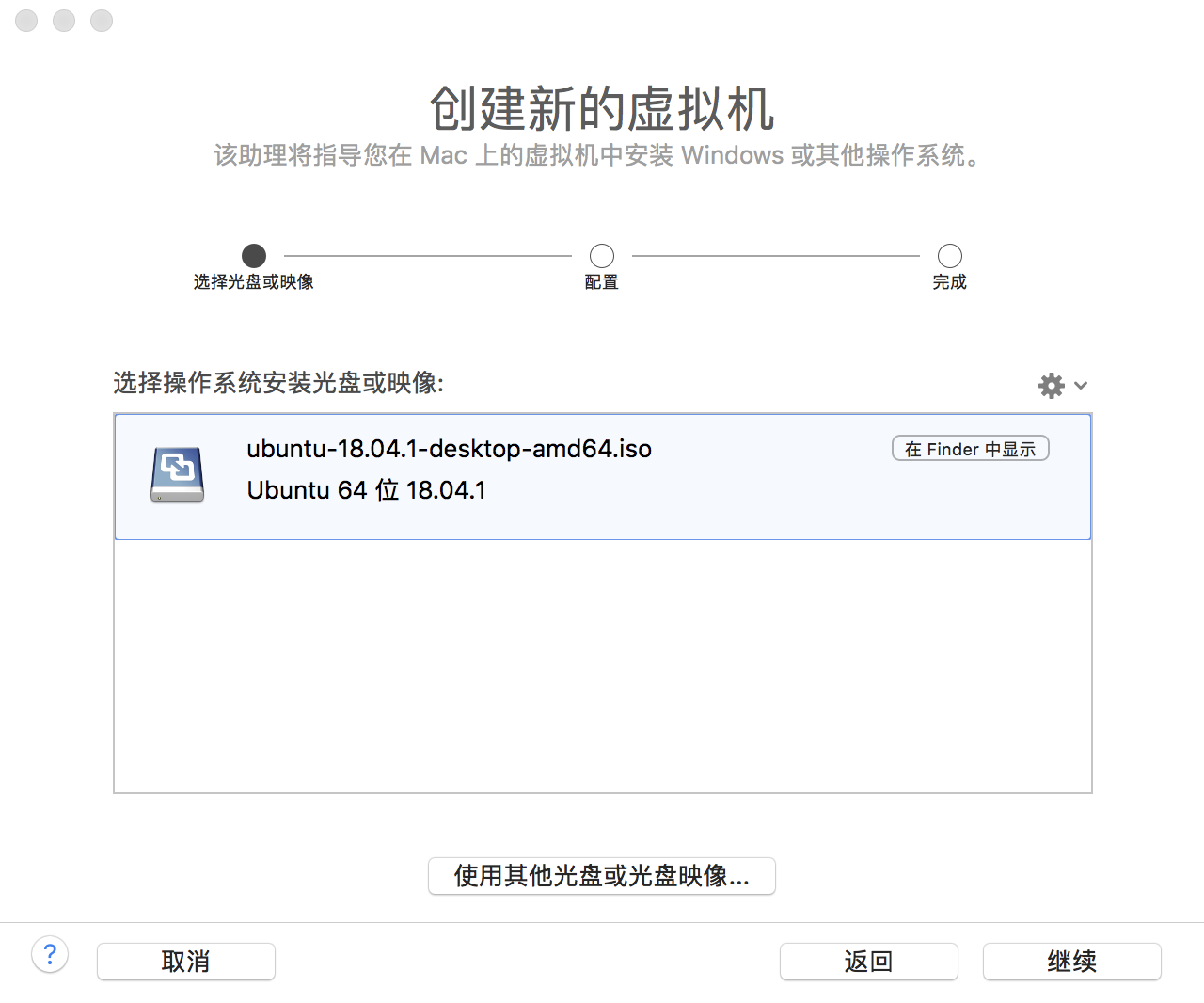The image size is (1204, 1003).
Task: Click the blue question mark help button
Action: 50,954
